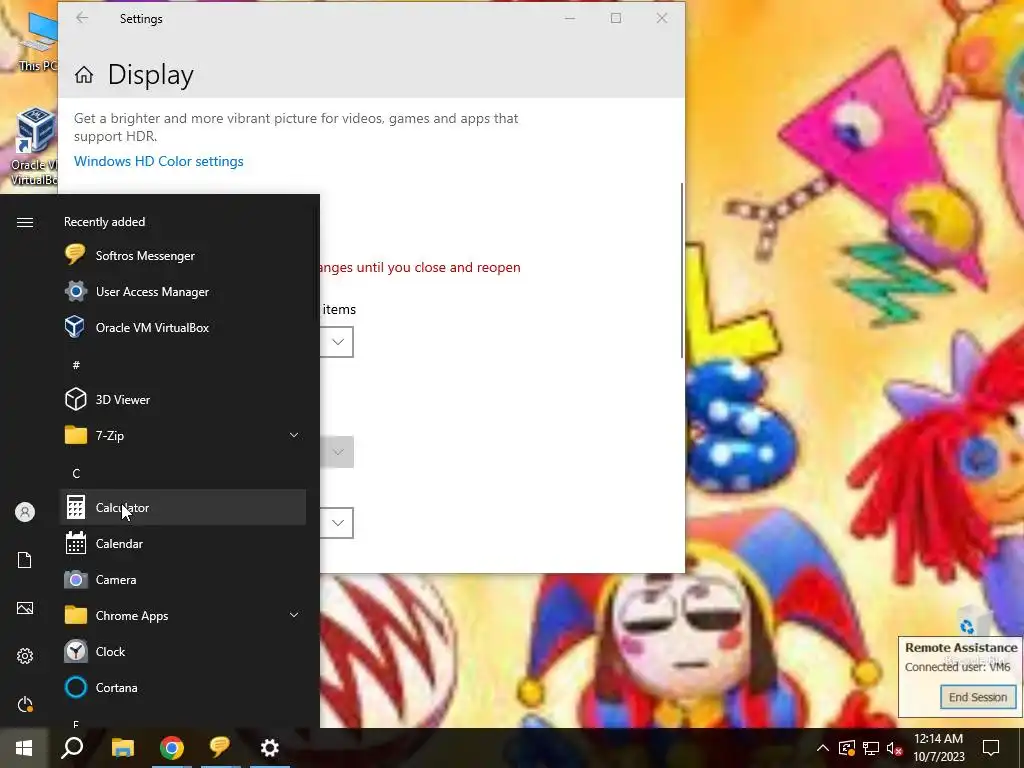The image size is (1024, 768).
Task: Open the bottom Display settings dropdown
Action: (x=337, y=522)
